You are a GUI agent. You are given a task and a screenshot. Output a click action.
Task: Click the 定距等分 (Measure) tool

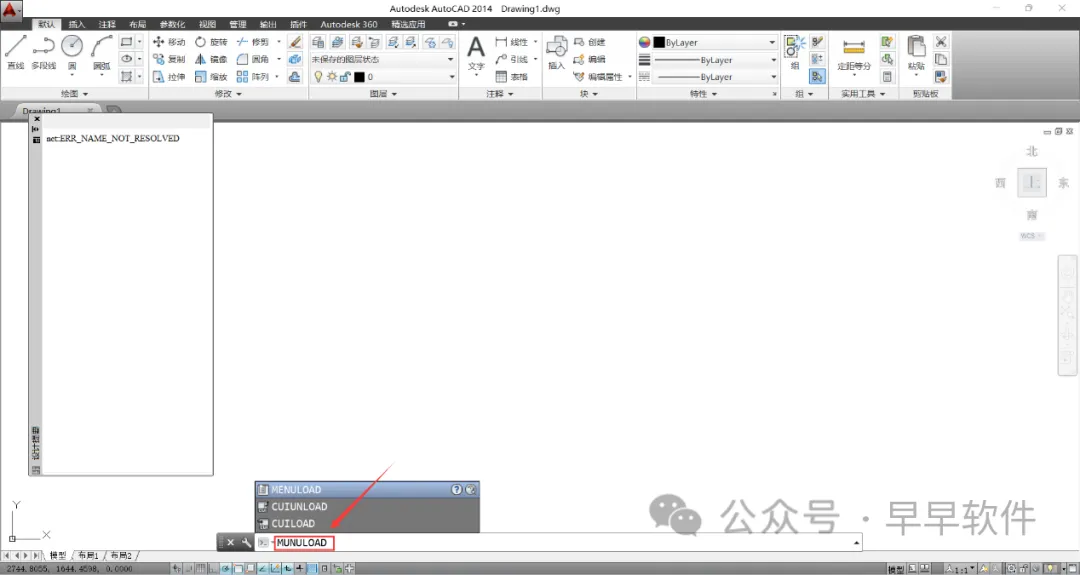(853, 54)
